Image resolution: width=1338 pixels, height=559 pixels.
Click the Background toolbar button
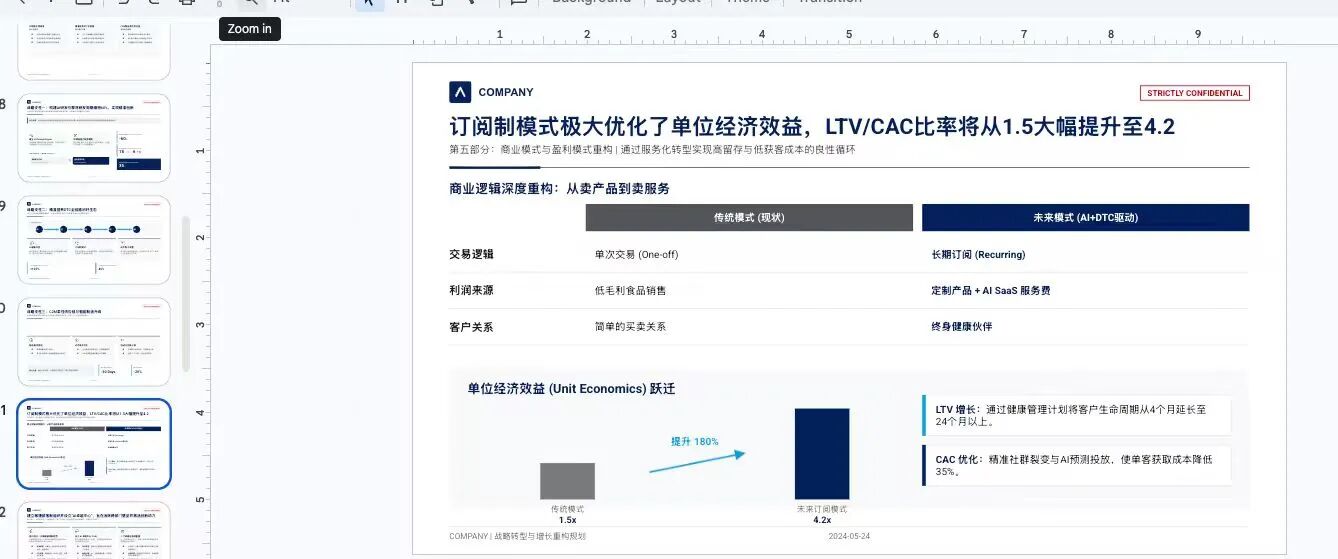click(x=591, y=2)
